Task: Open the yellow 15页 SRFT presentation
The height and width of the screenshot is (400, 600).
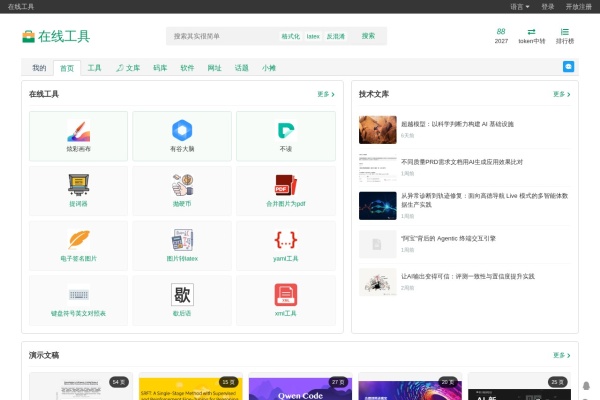Action: (x=191, y=387)
